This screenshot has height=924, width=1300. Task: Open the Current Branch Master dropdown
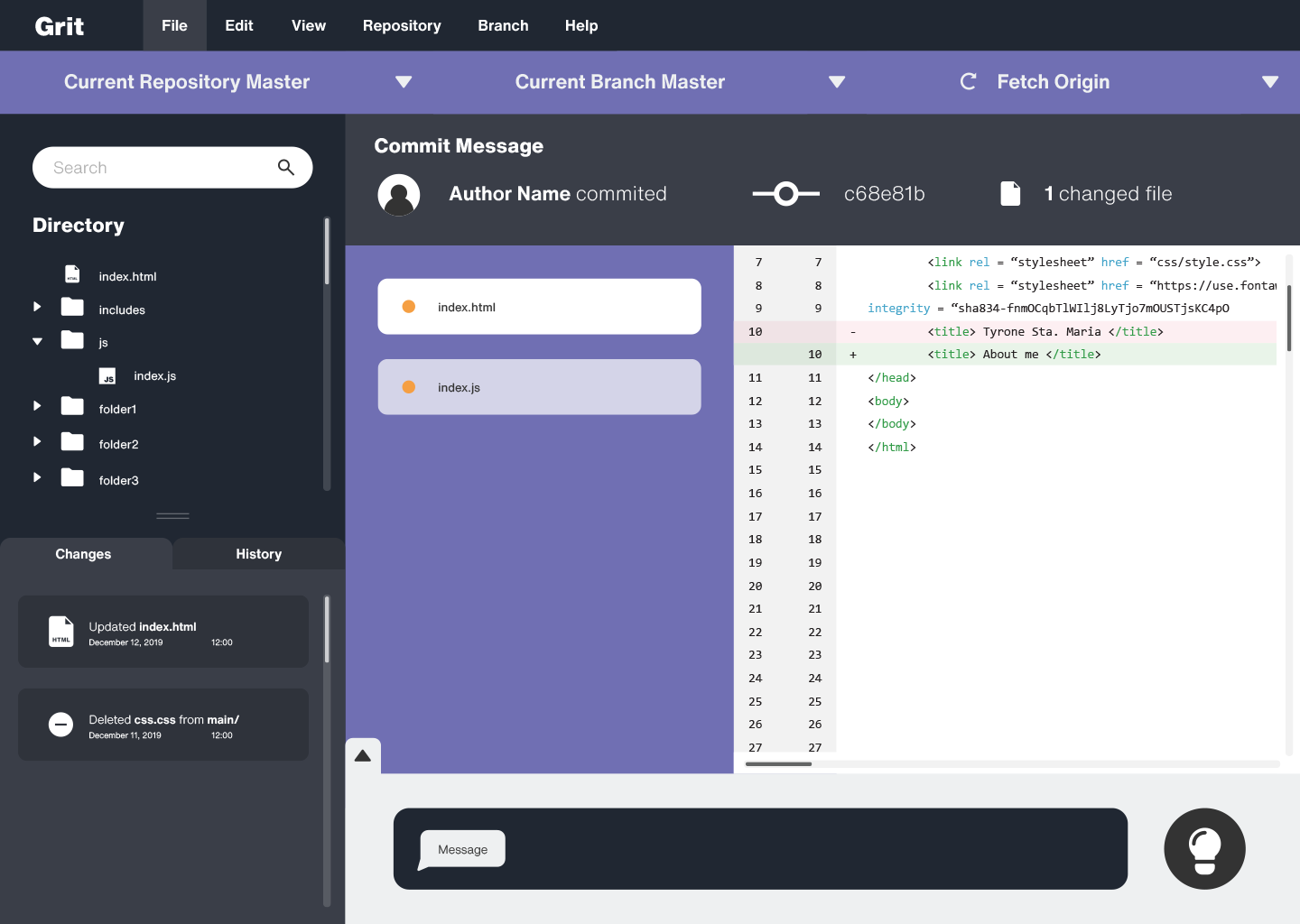click(x=837, y=82)
